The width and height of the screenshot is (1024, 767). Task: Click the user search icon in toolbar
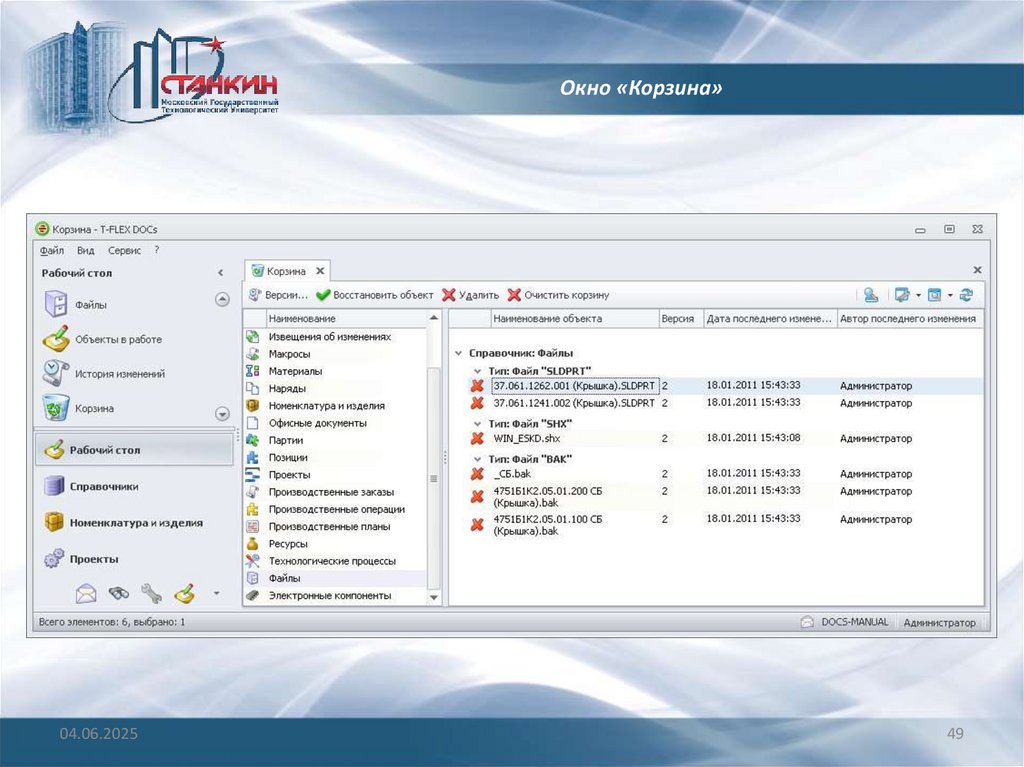click(871, 295)
